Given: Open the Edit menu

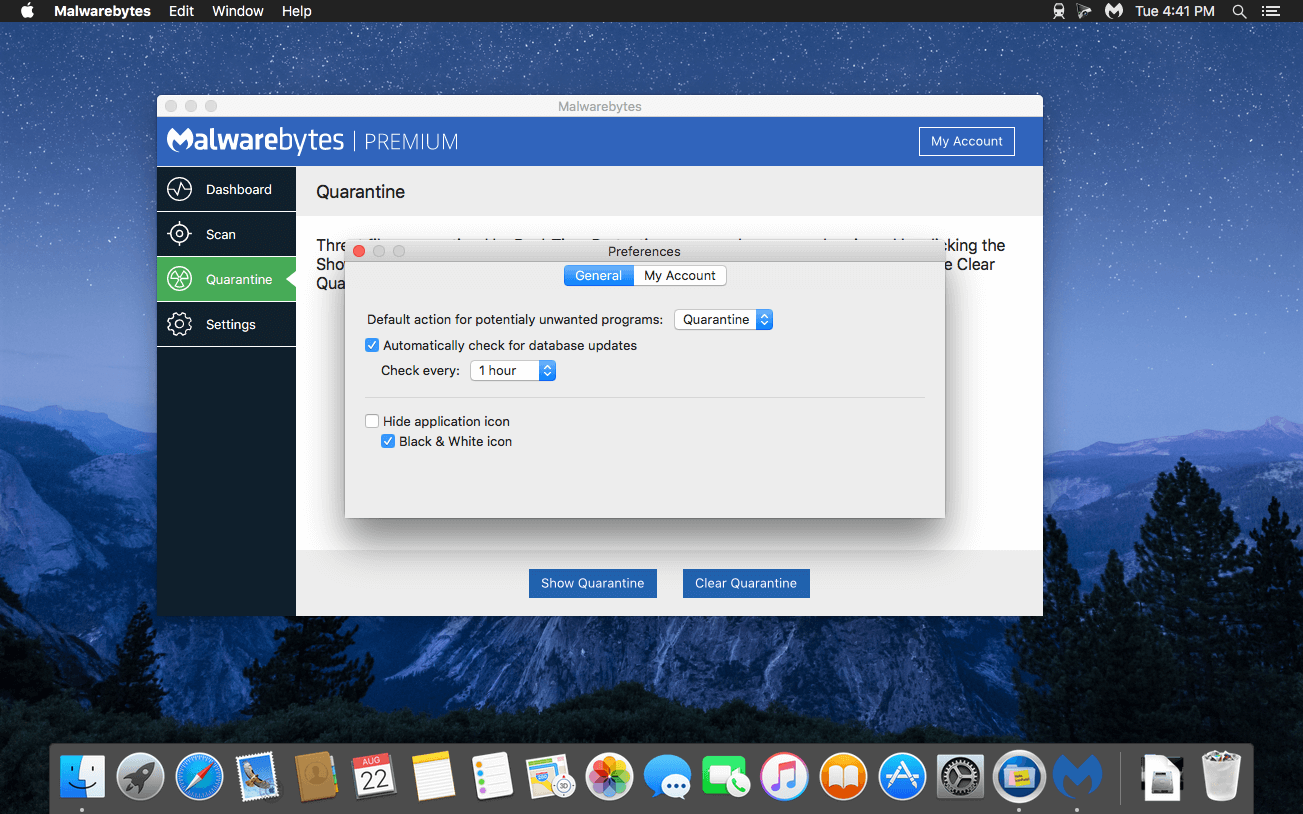Looking at the screenshot, I should click(181, 11).
